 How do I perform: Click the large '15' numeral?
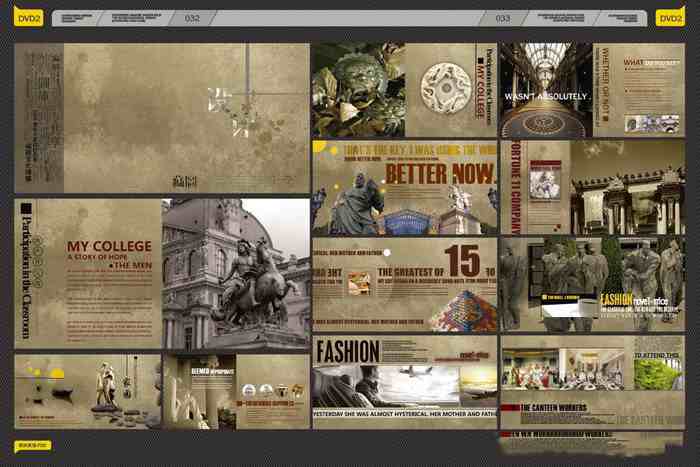[464, 261]
